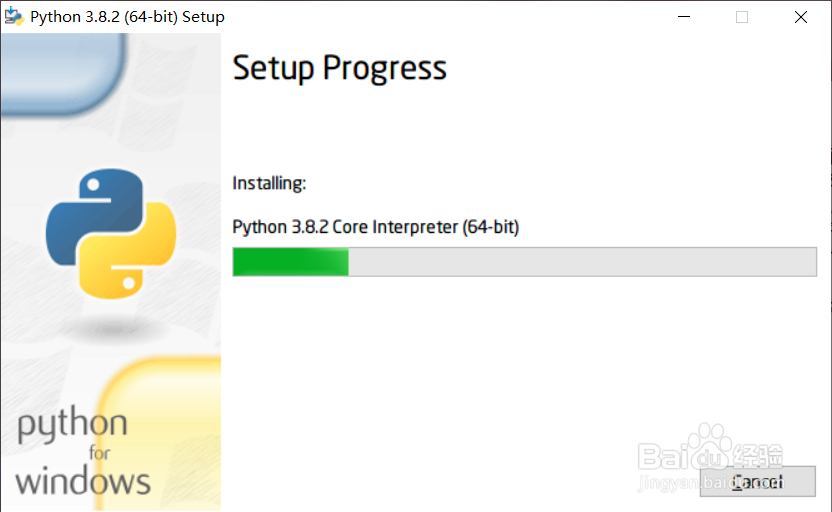Click the "Python 3.8.2 (64-bit) Setup" title text
Screen dimensions: 832x512
point(127,17)
